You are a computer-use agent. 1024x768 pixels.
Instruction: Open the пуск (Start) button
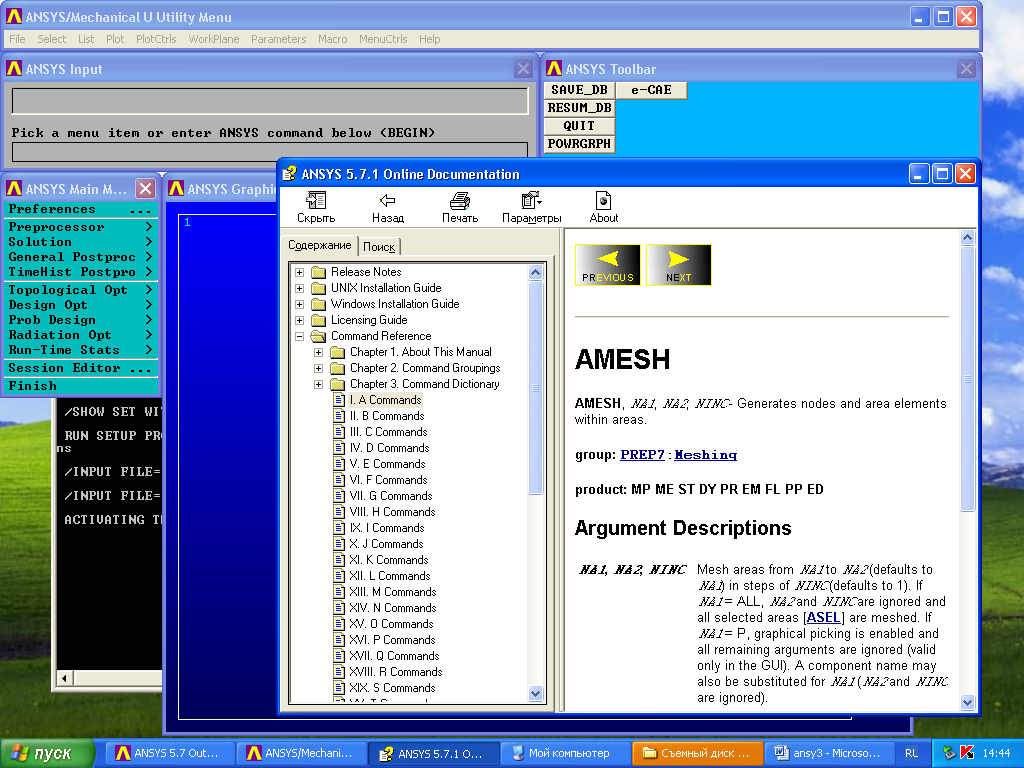click(x=46, y=753)
